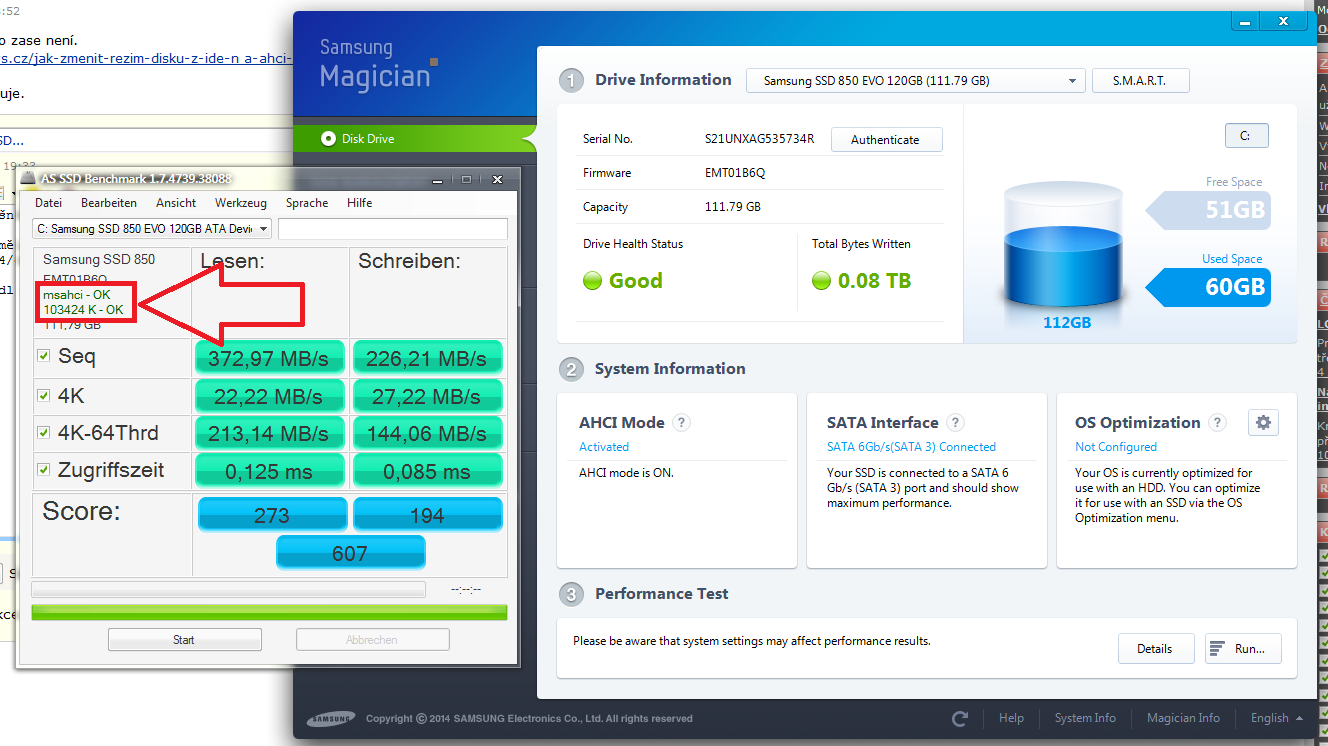Open the OS Optimization help question mark
The image size is (1328, 746).
point(1217,423)
